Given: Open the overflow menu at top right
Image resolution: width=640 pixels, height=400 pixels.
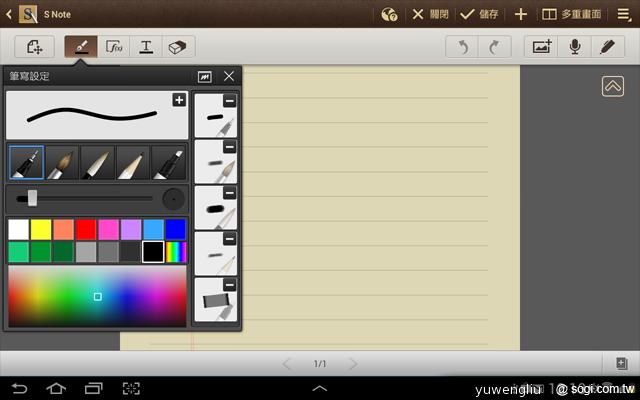Looking at the screenshot, I should [x=624, y=14].
